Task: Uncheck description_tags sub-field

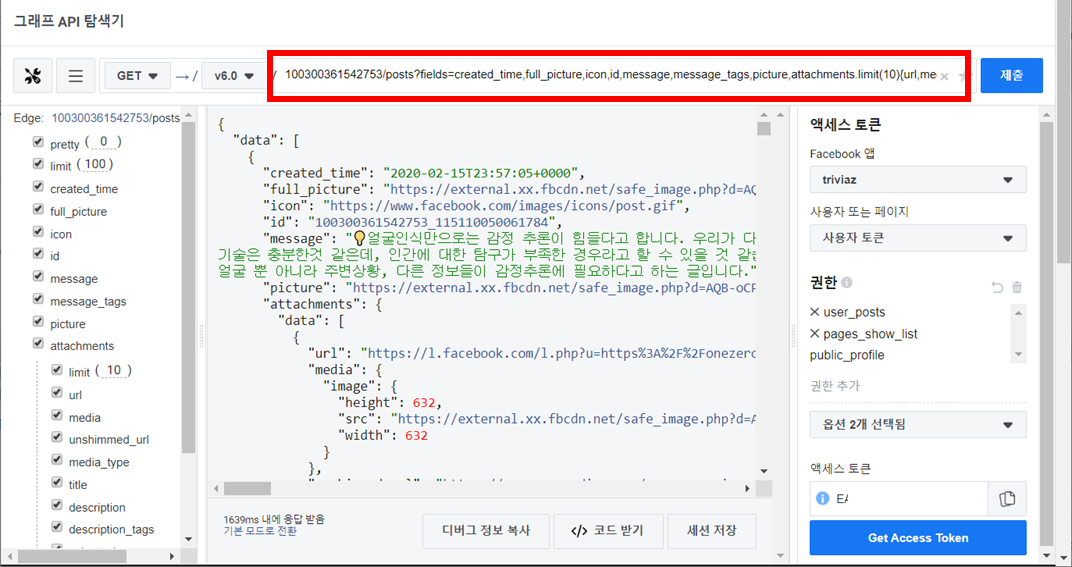Action: tap(57, 527)
